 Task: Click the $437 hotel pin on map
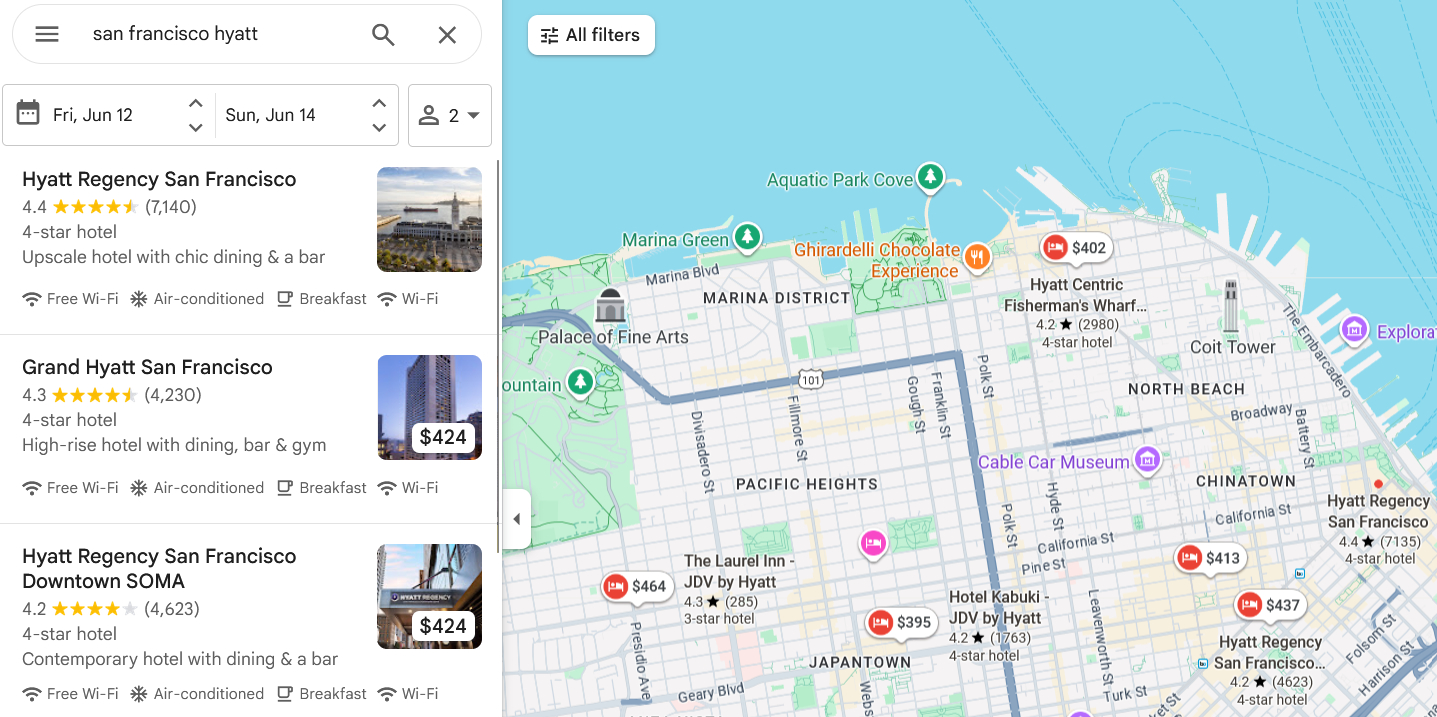point(1270,605)
